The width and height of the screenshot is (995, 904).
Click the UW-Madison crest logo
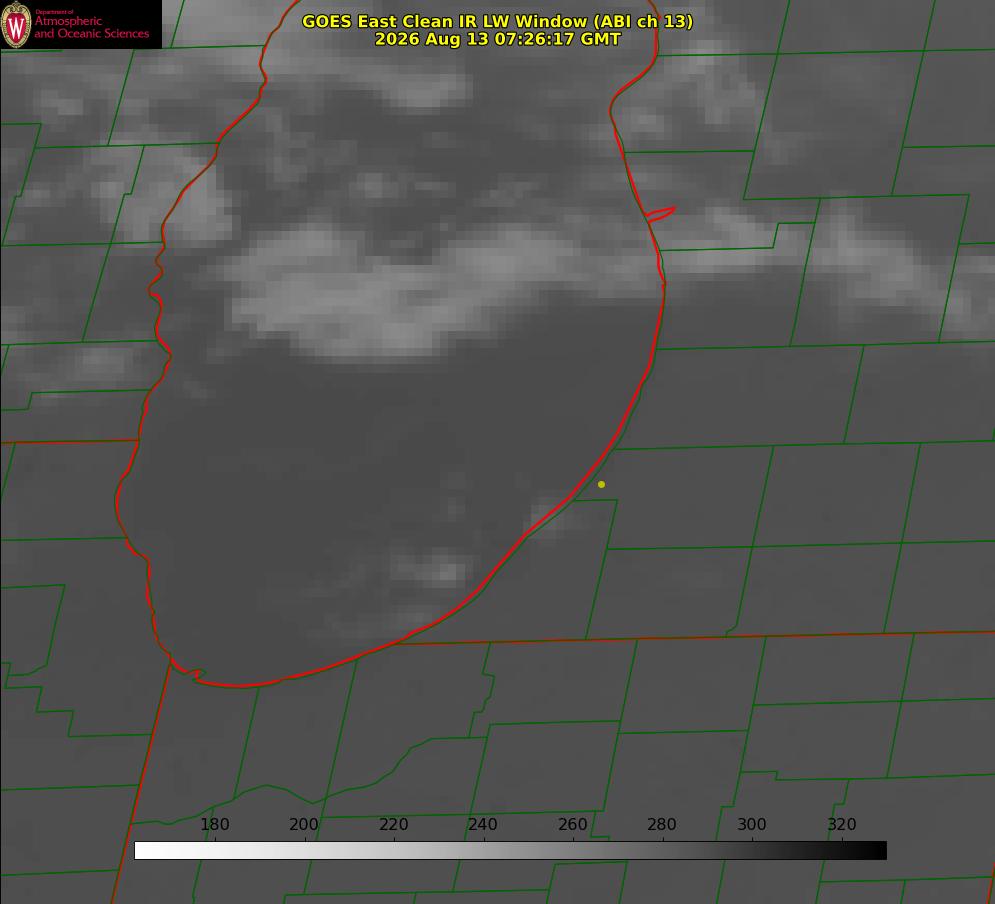click(16, 24)
